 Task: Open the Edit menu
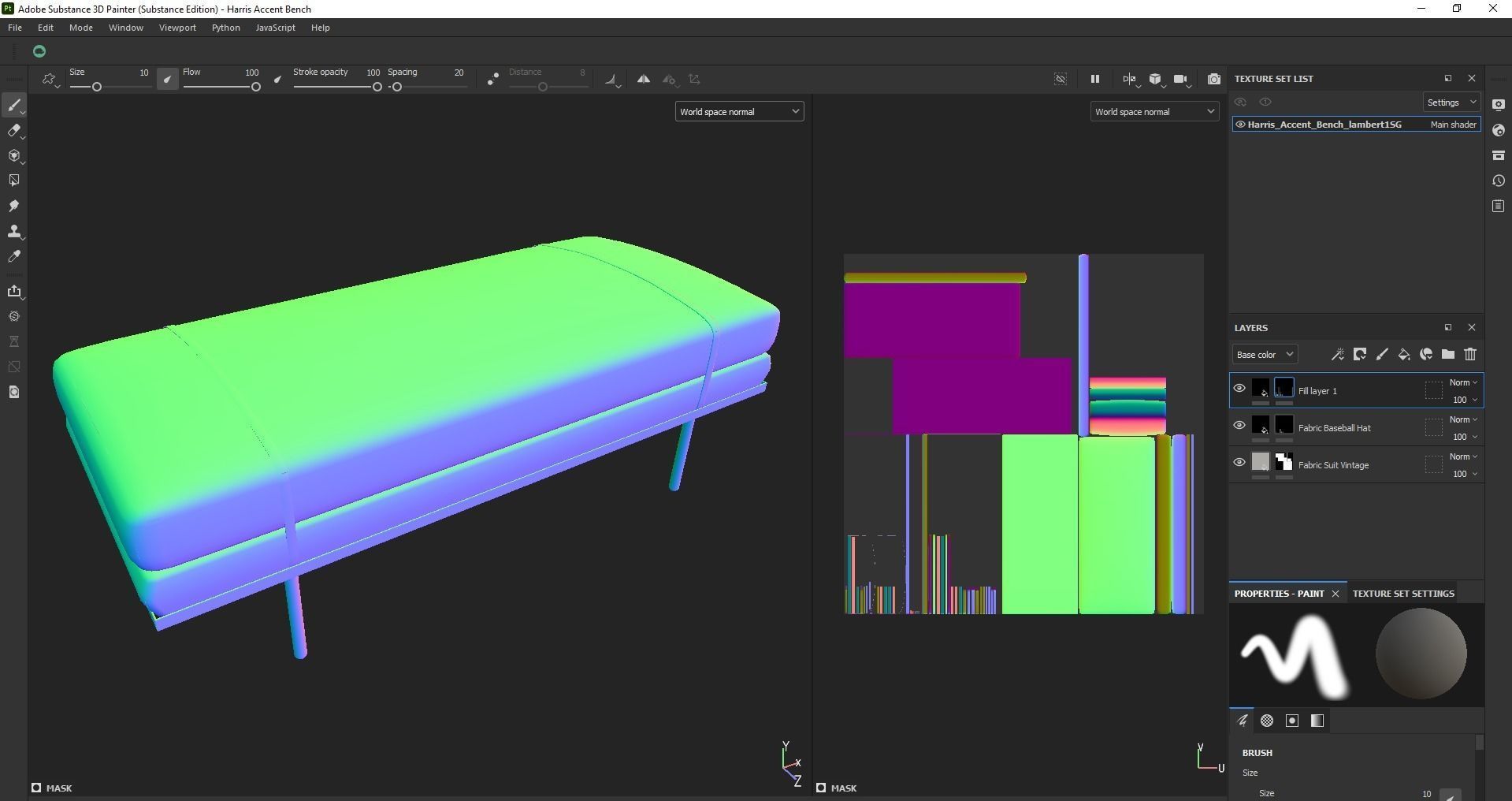tap(46, 28)
